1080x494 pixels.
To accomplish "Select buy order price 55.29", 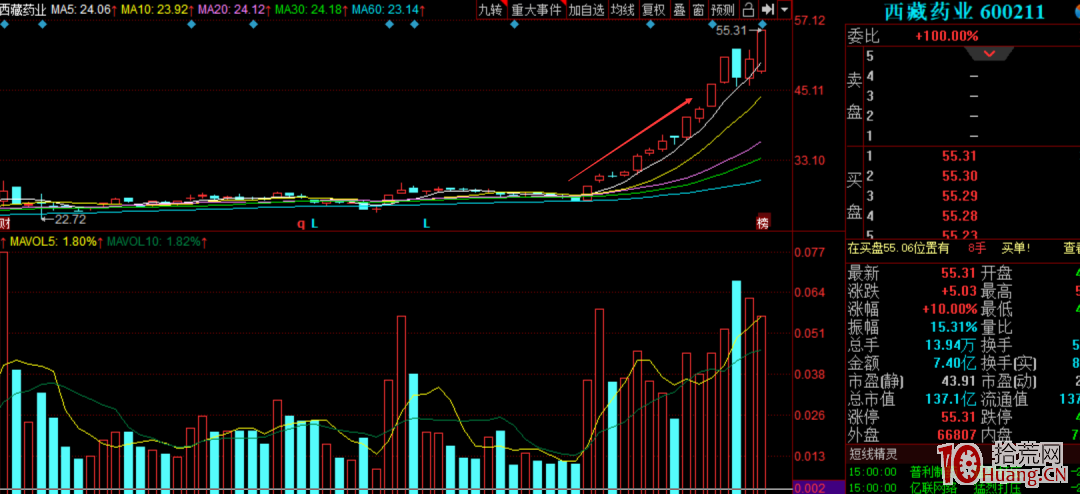I will [x=959, y=196].
